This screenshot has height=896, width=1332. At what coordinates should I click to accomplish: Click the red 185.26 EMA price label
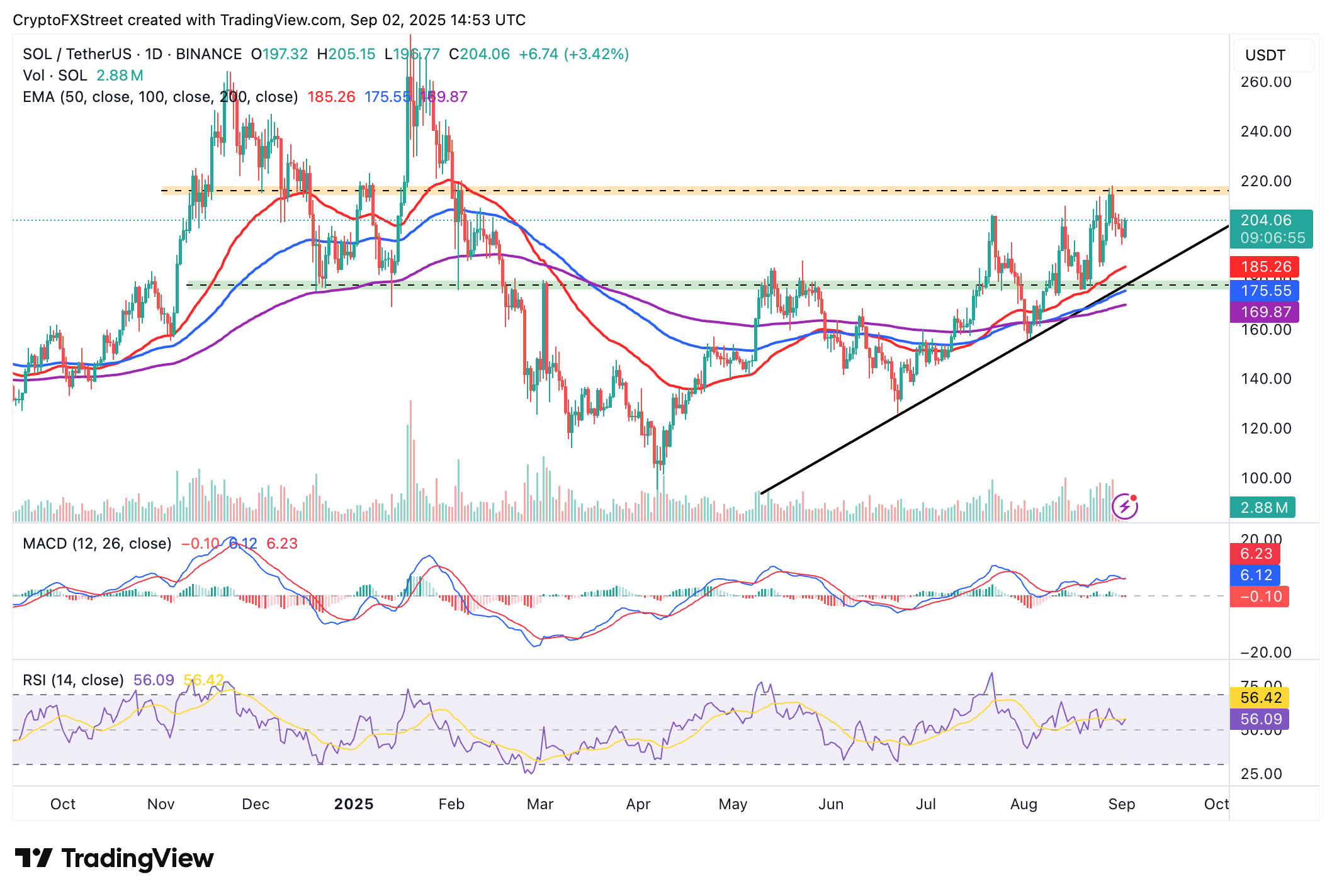coord(1265,267)
